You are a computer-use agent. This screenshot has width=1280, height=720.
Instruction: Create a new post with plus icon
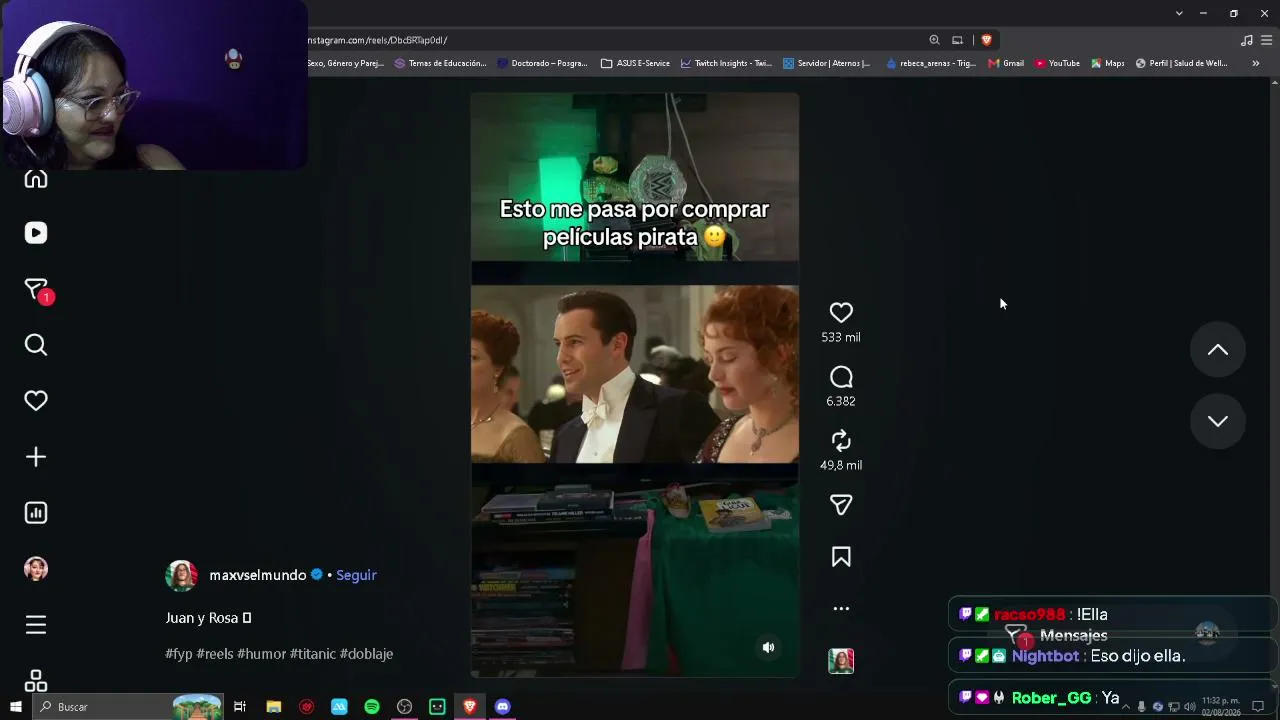pos(36,457)
